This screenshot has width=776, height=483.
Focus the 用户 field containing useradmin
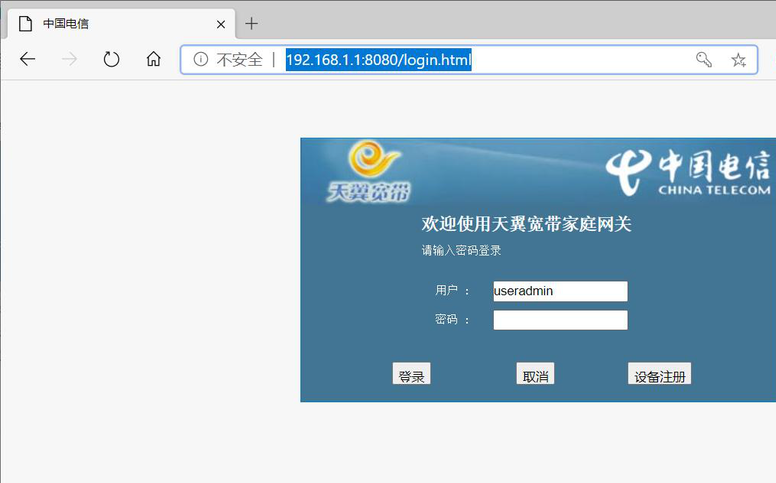tap(560, 291)
